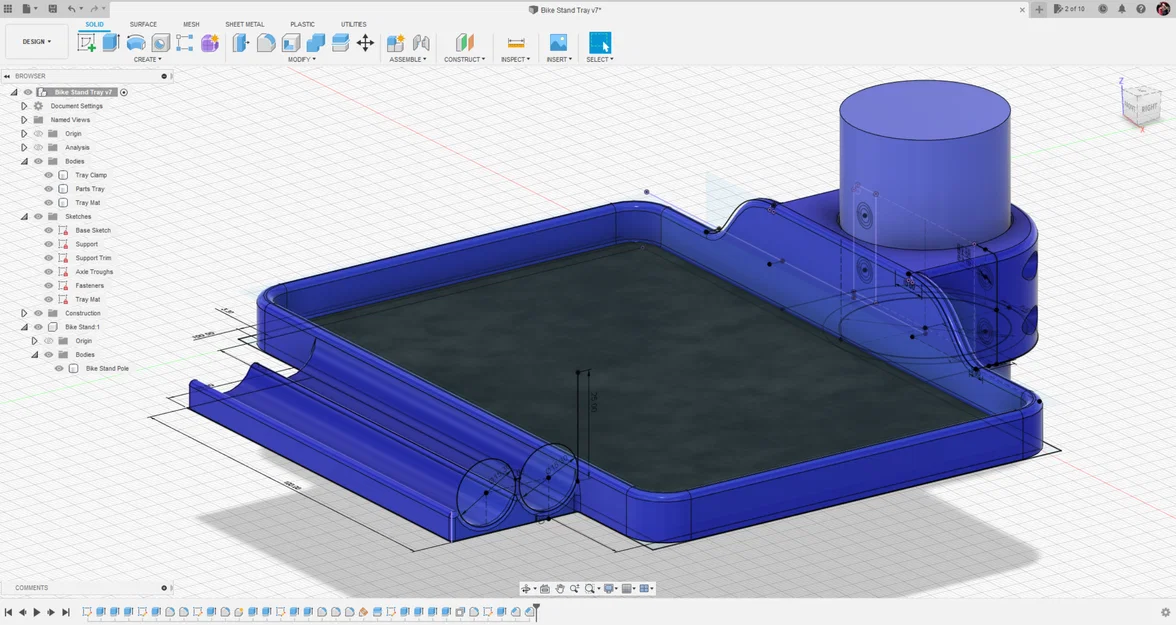Expand the Document Settings node
This screenshot has height=625, width=1176.
(24, 106)
